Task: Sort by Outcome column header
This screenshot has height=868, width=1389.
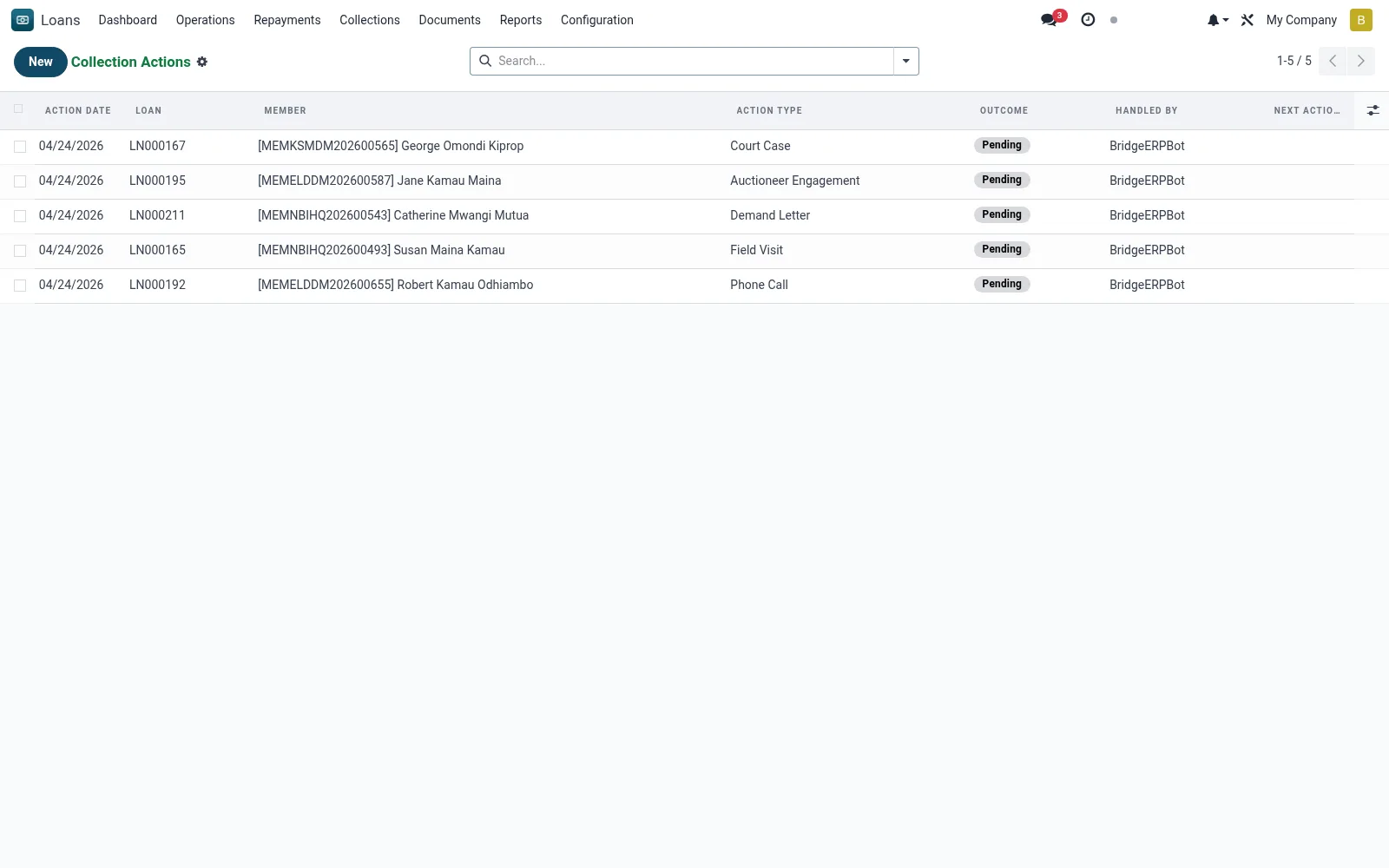Action: tap(1004, 110)
